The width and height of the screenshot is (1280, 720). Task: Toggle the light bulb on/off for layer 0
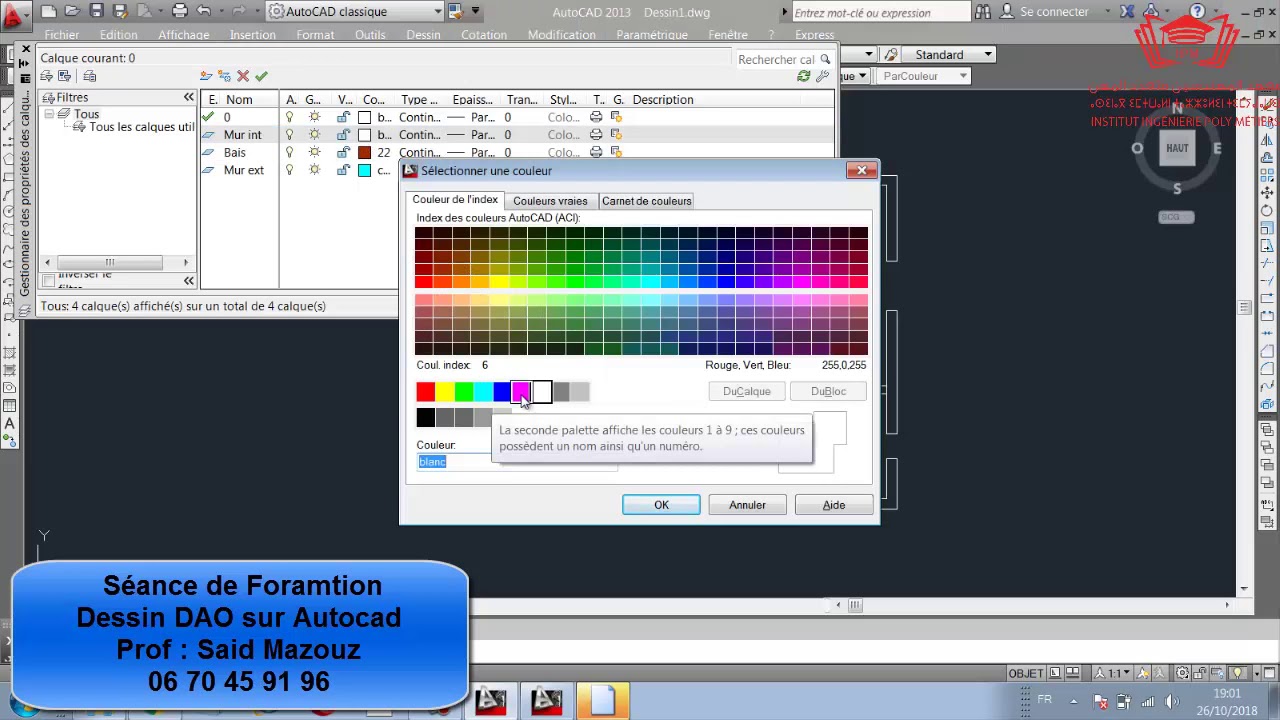[x=290, y=117]
